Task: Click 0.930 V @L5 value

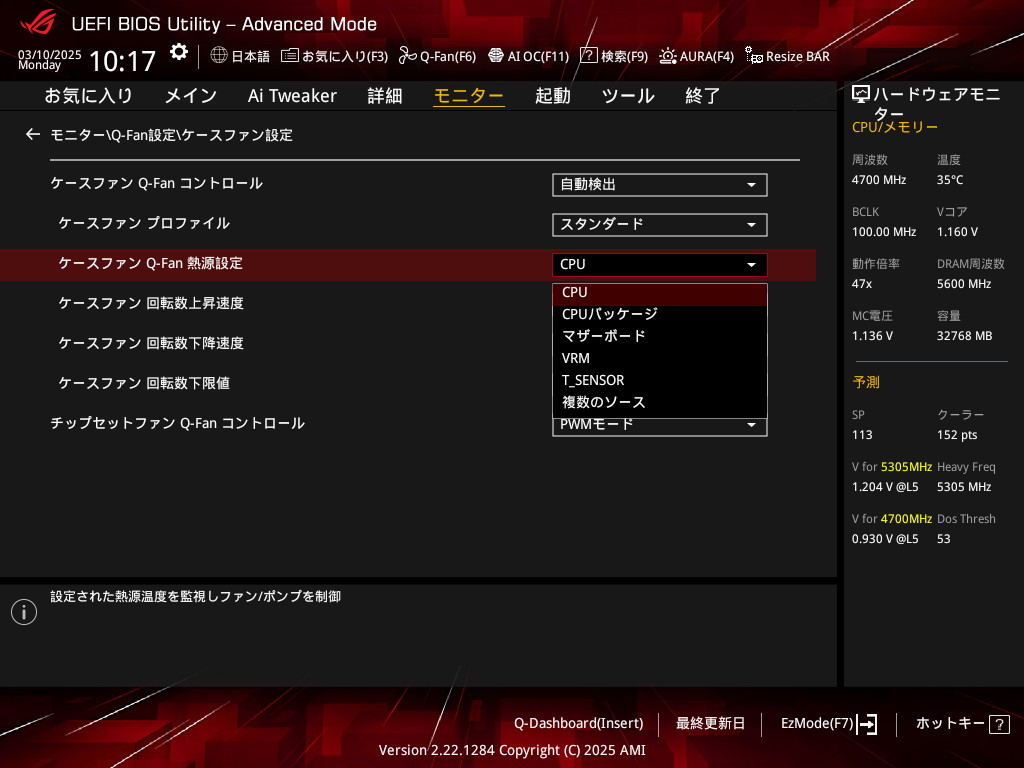Action: [885, 539]
